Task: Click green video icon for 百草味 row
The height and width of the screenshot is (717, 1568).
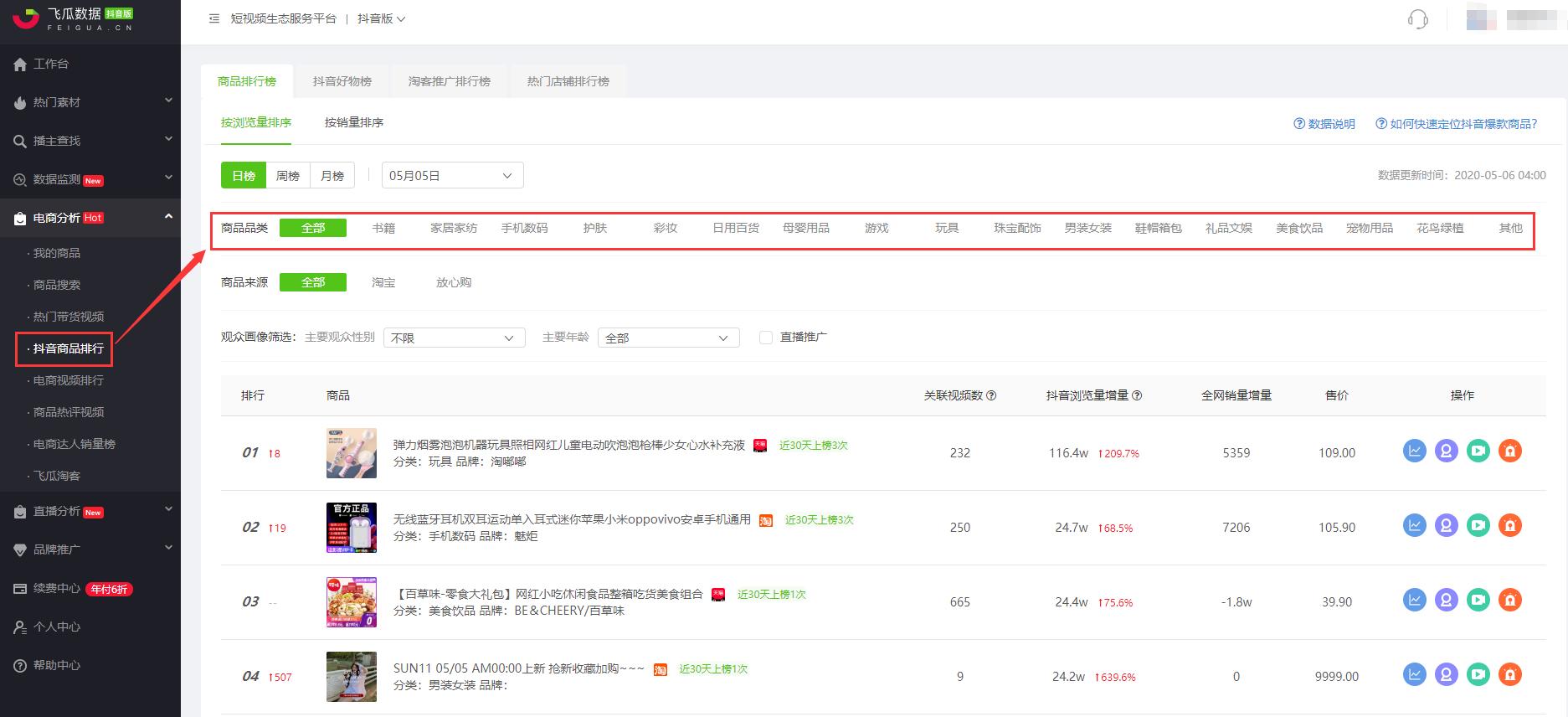Action: 1478,601
